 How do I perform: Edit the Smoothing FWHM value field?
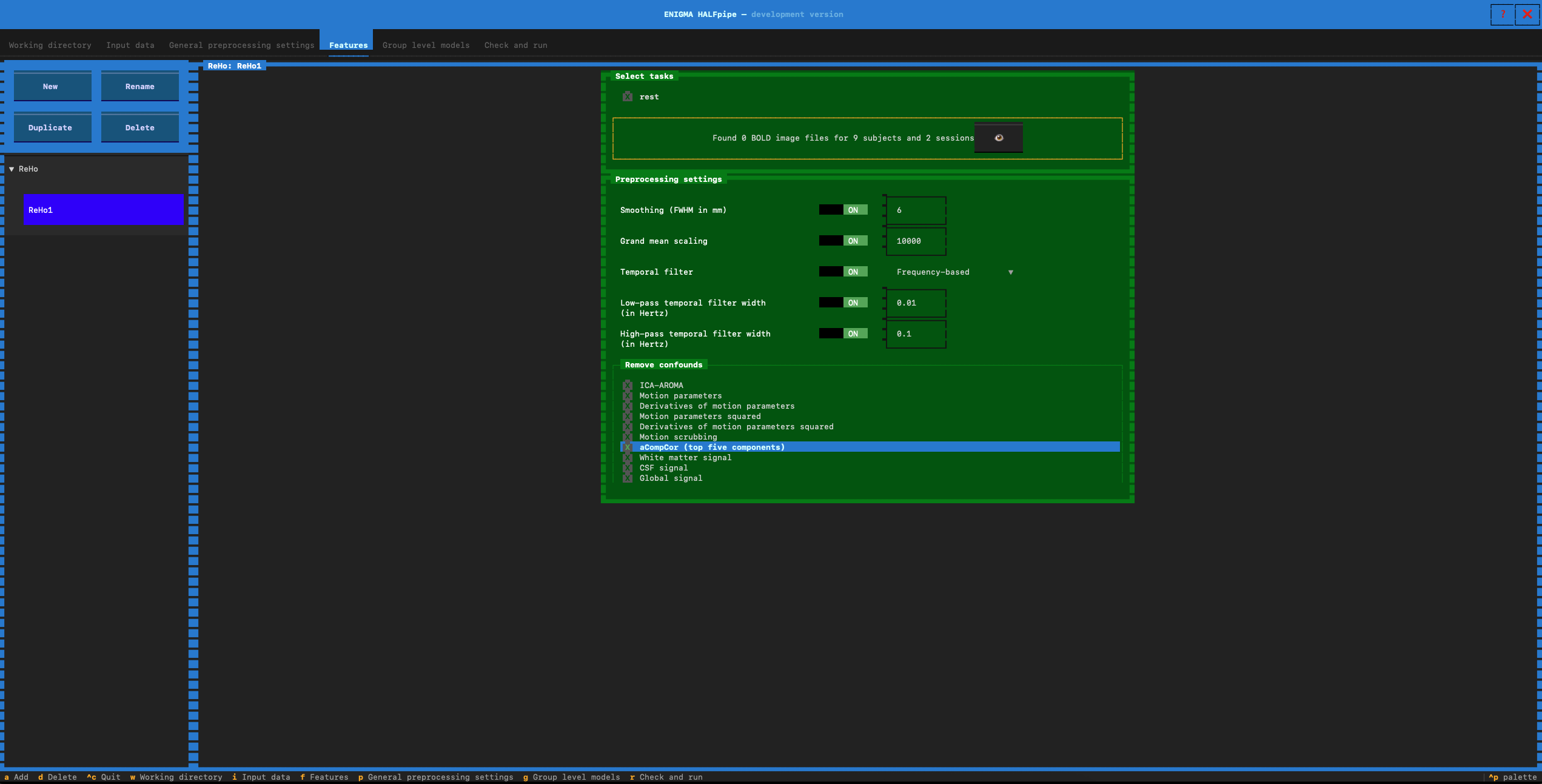click(x=916, y=210)
